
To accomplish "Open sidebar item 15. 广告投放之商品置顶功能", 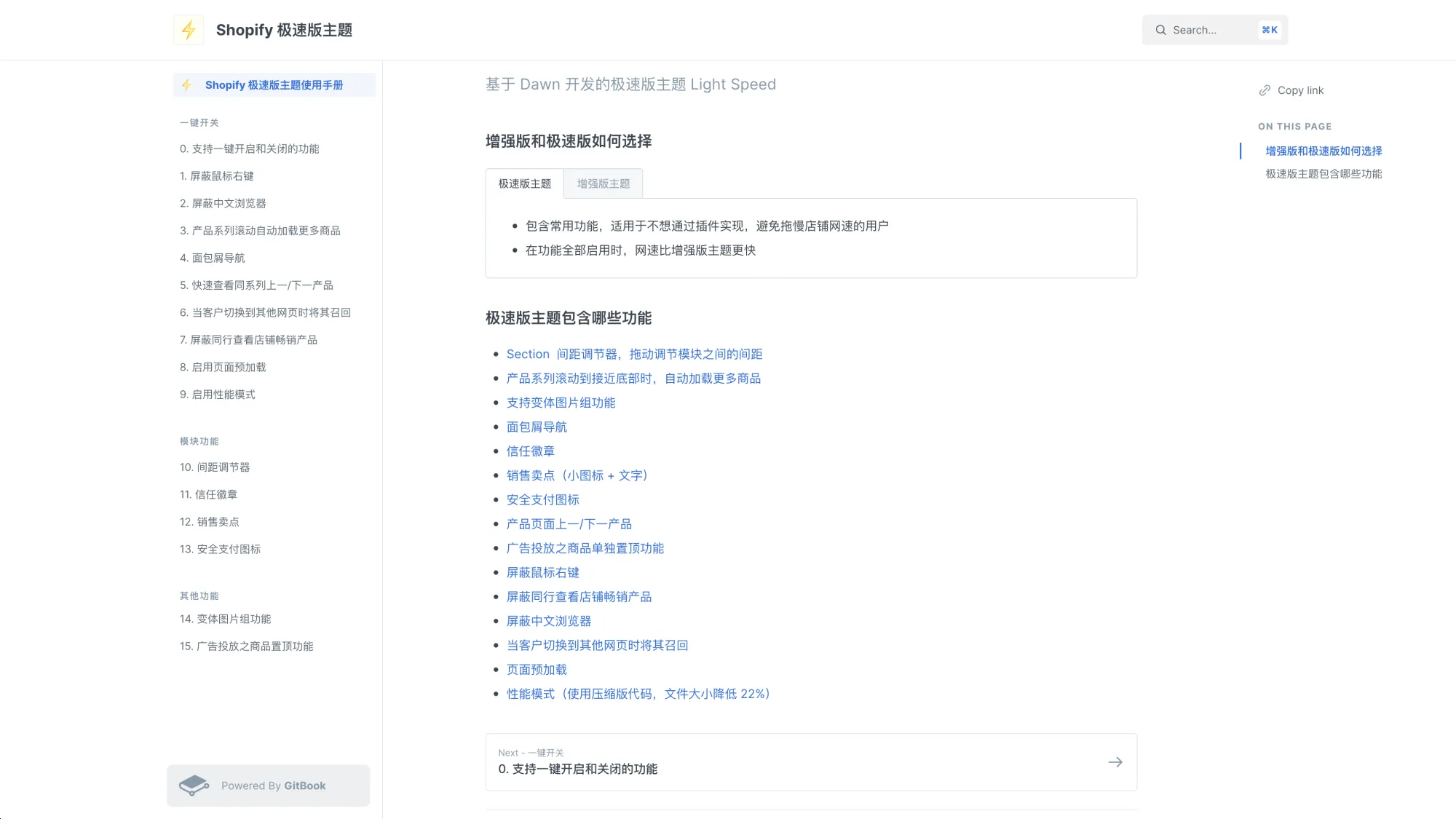I will (x=247, y=646).
